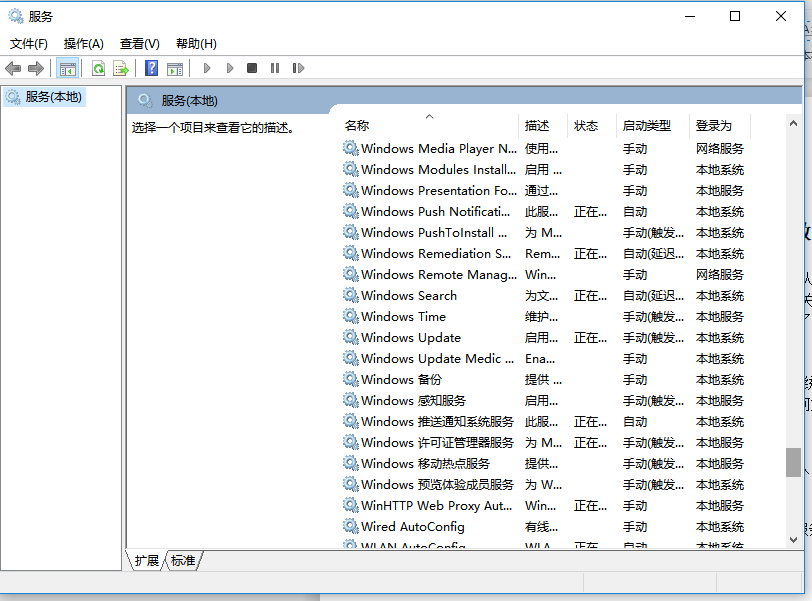Click the Forward arrow in the toolbar

(x=36, y=68)
